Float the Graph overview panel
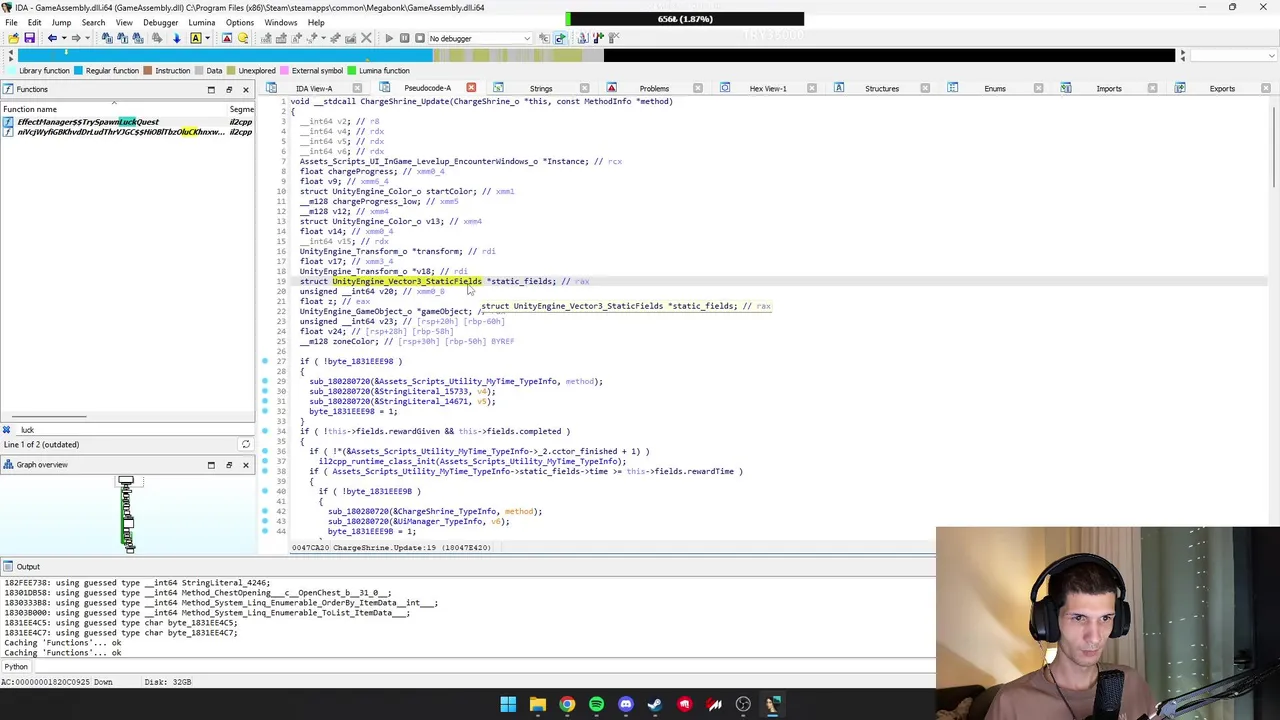1280x720 pixels. 228,464
